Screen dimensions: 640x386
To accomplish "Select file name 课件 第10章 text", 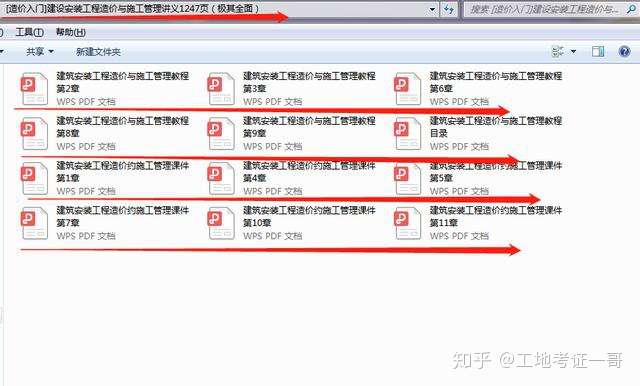I will tap(309, 217).
